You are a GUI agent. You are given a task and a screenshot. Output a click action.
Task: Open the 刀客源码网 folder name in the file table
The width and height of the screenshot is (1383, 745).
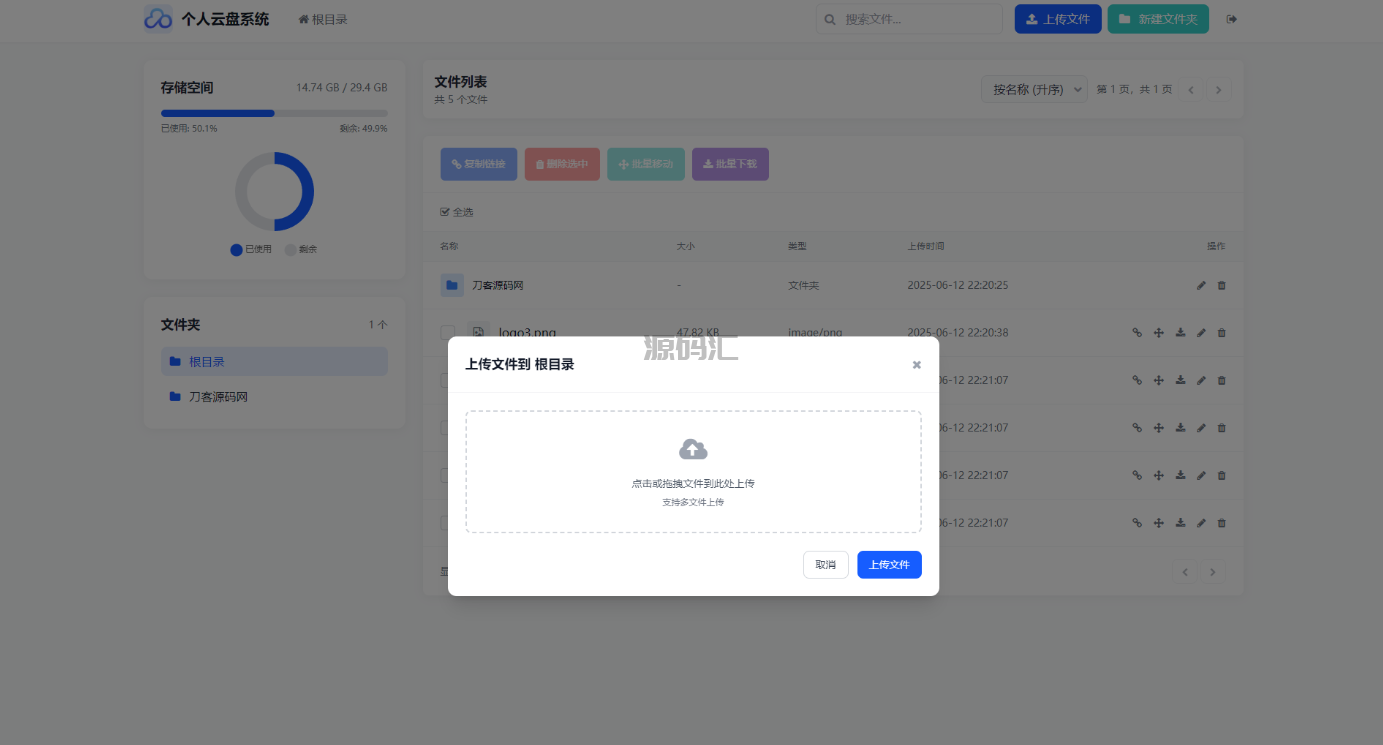[x=498, y=286]
